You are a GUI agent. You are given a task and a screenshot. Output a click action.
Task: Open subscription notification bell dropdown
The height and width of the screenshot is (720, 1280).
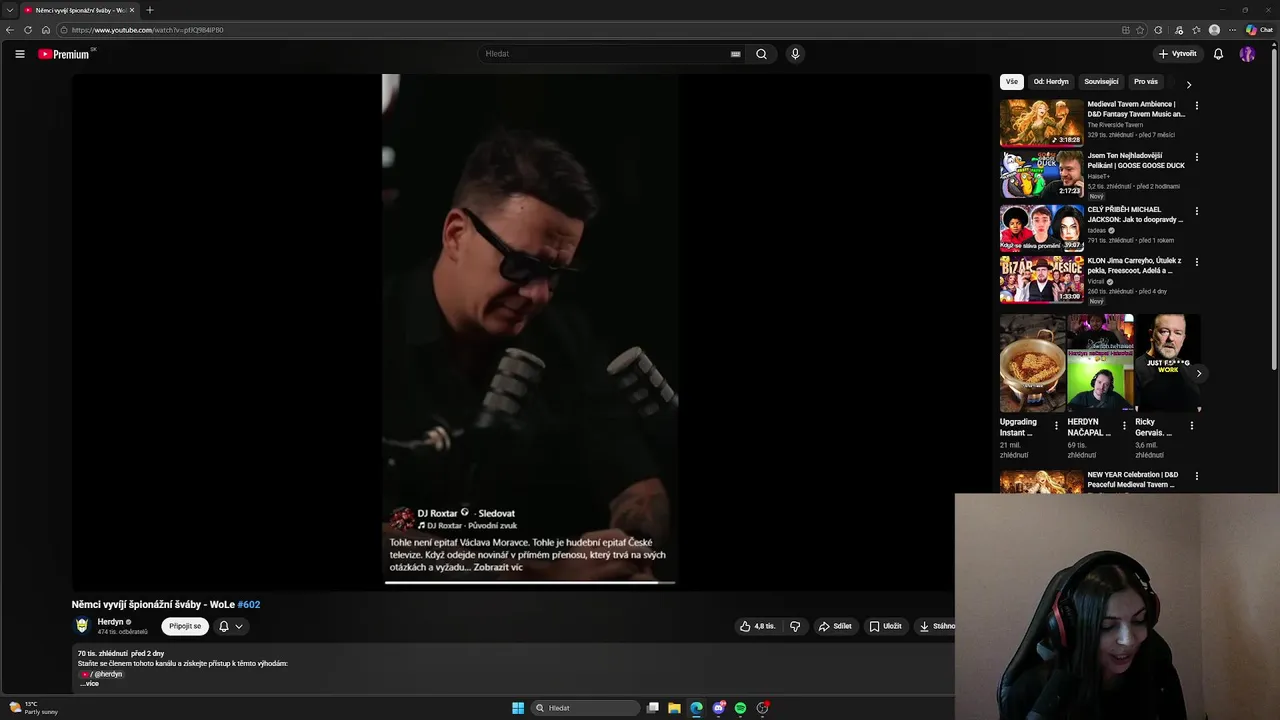coord(231,626)
